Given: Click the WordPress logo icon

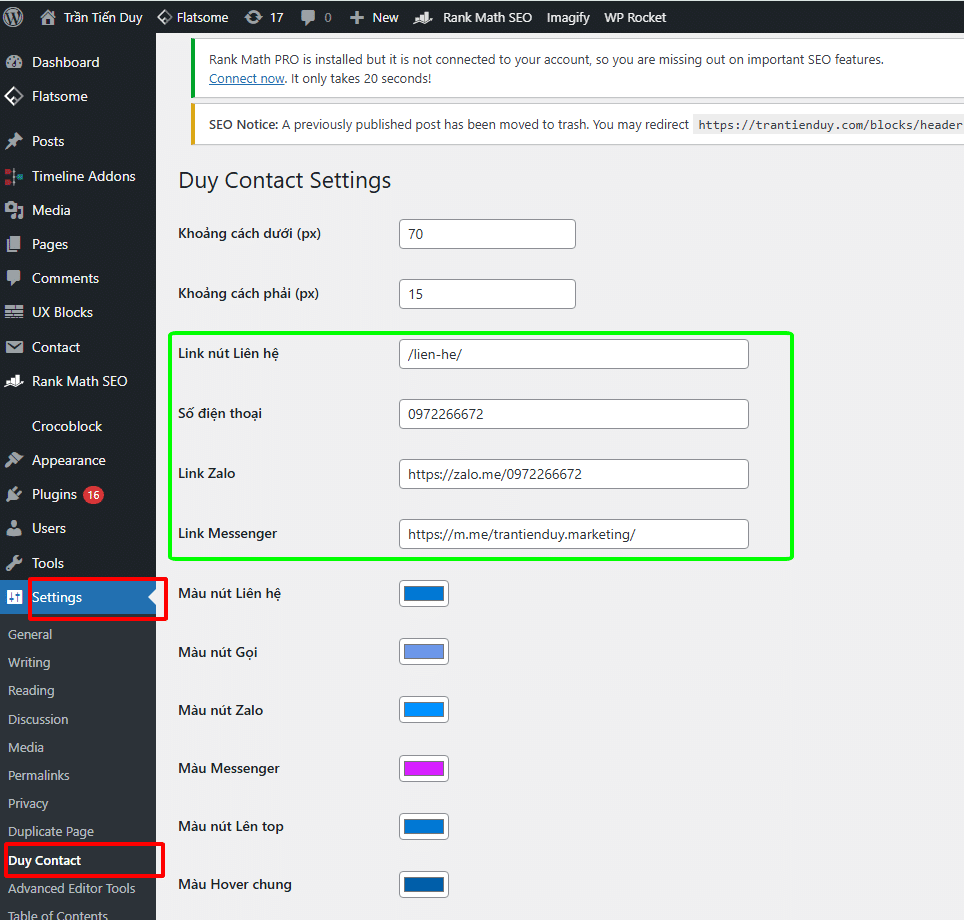Looking at the screenshot, I should tap(14, 17).
